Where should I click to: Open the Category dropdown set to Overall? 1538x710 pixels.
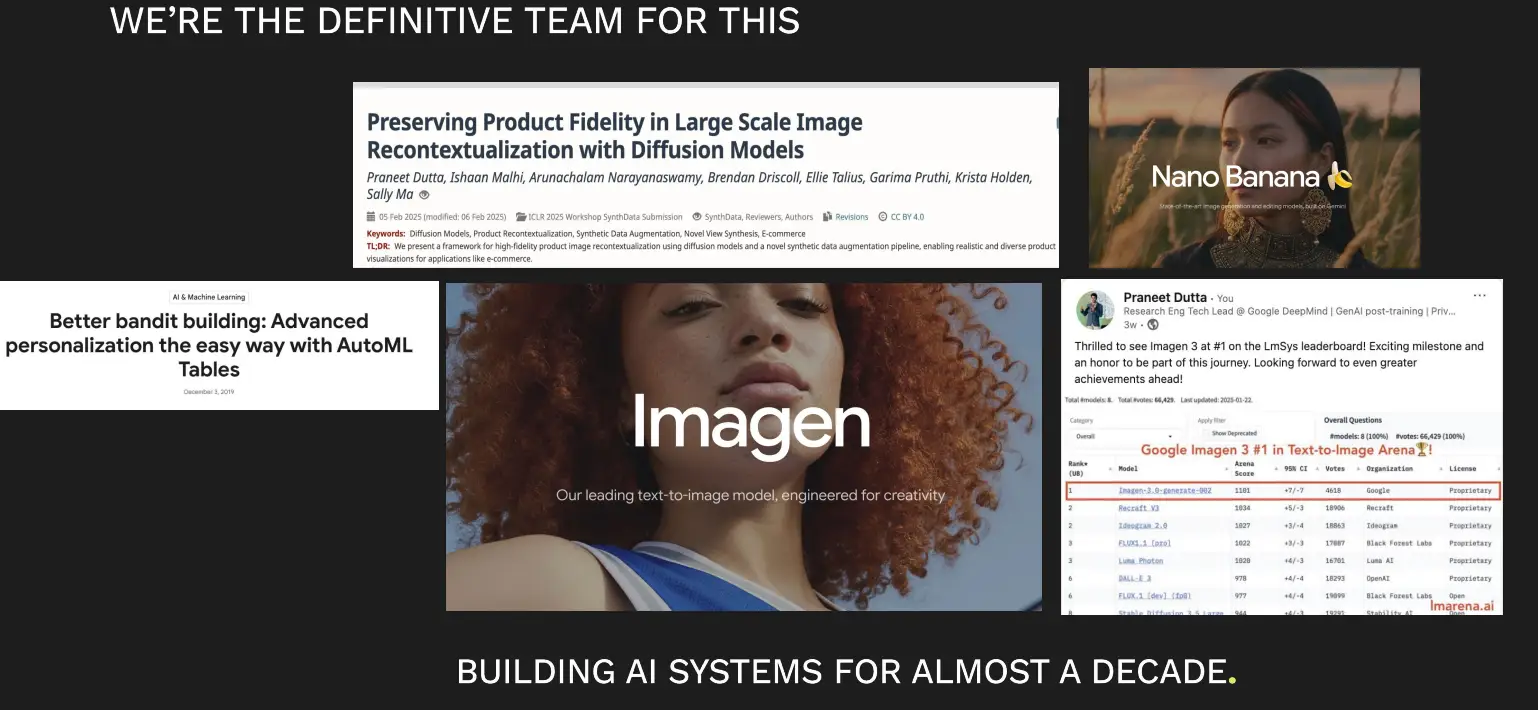pyautogui.click(x=1120, y=436)
